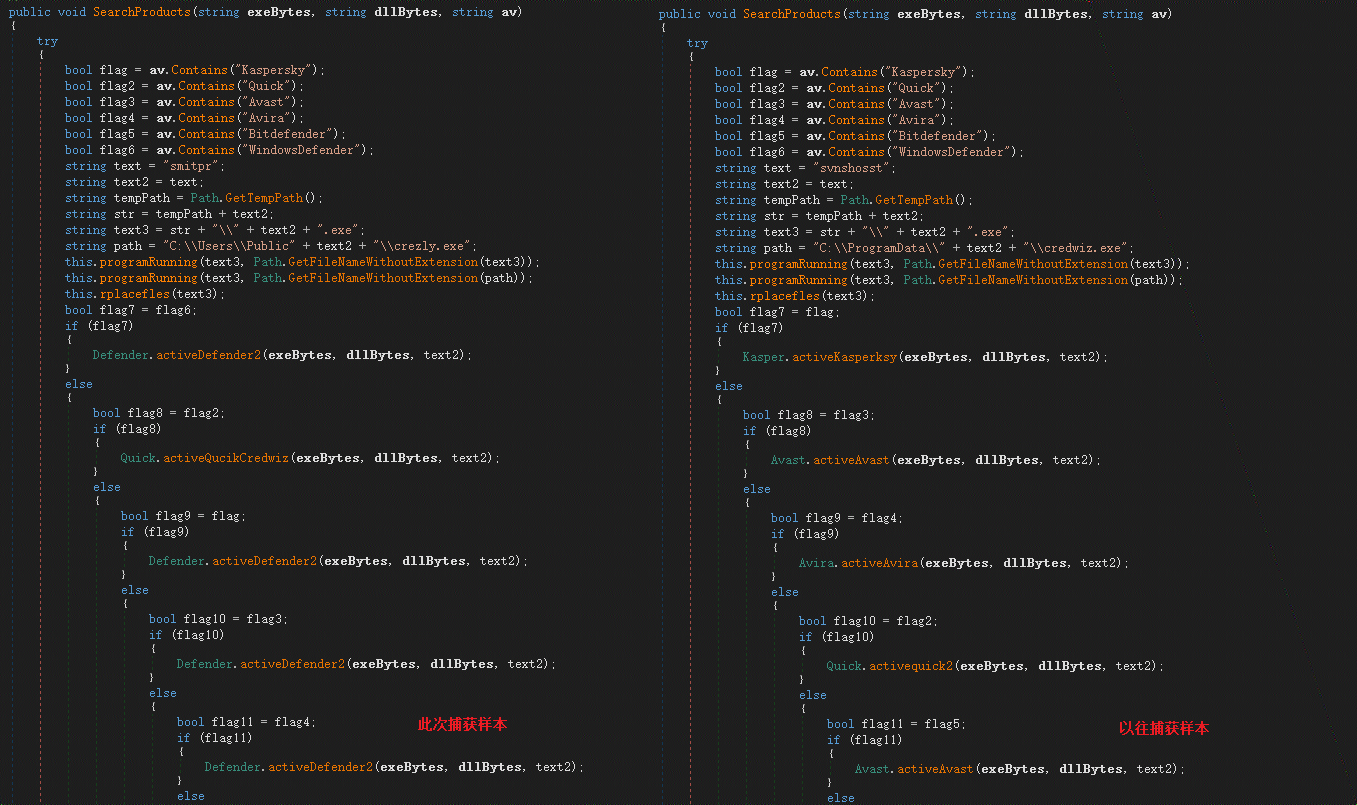Image resolution: width=1357 pixels, height=805 pixels.
Task: Click SearchProducts method name in right pane
Action: click(x=792, y=15)
